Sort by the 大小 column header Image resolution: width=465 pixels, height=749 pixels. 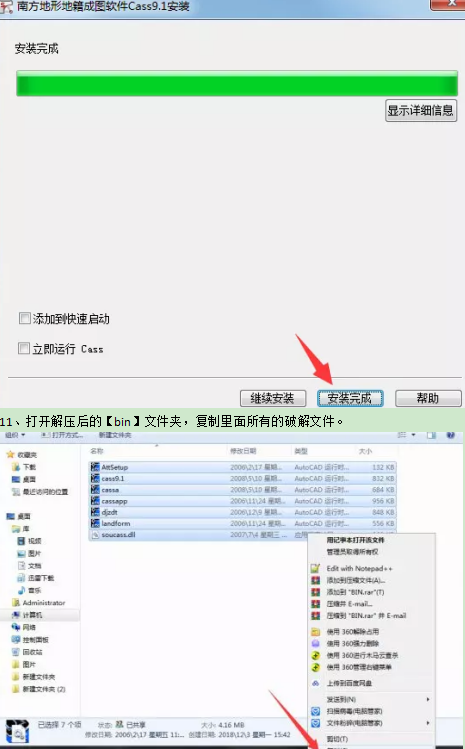[x=365, y=451]
